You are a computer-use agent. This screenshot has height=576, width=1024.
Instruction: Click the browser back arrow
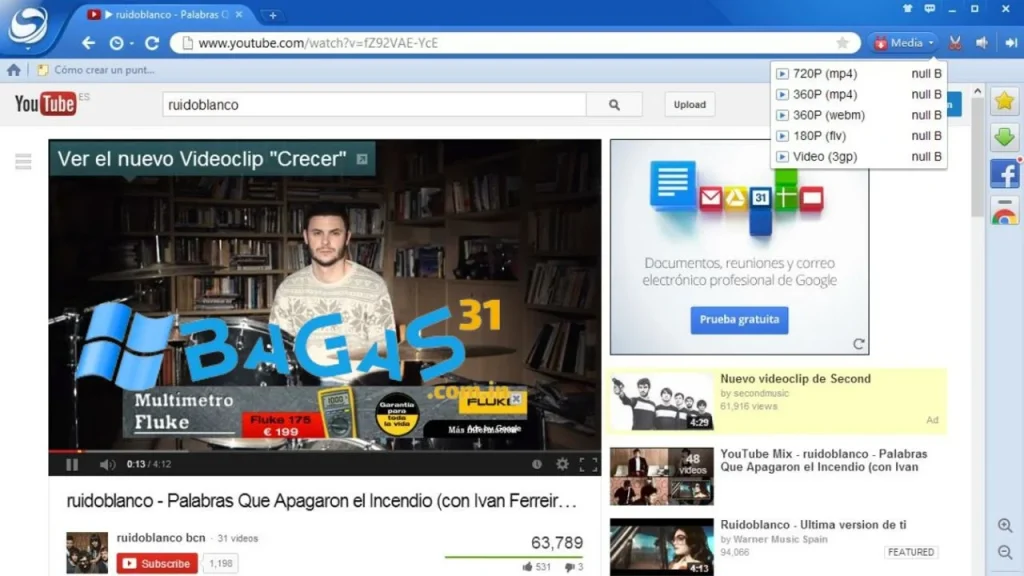[88, 43]
